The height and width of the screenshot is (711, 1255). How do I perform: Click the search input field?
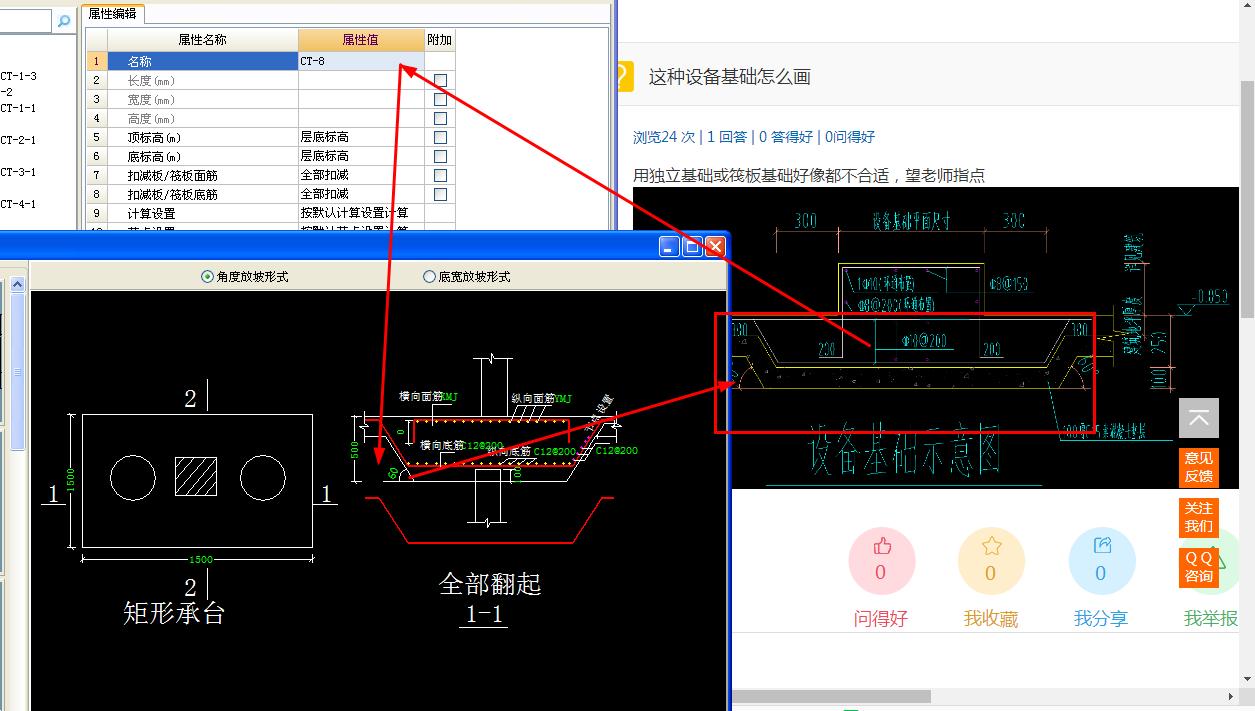point(26,20)
